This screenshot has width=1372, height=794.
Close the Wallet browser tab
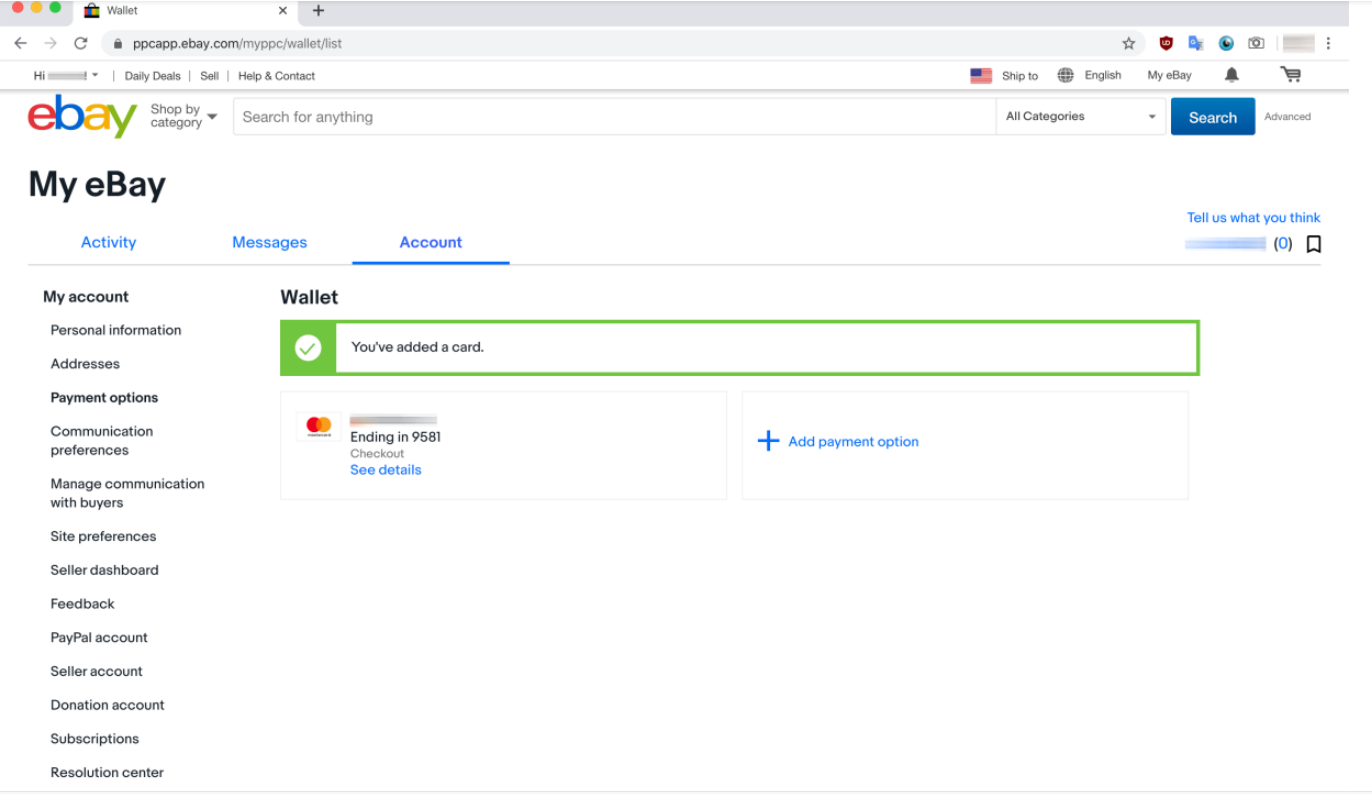[283, 11]
